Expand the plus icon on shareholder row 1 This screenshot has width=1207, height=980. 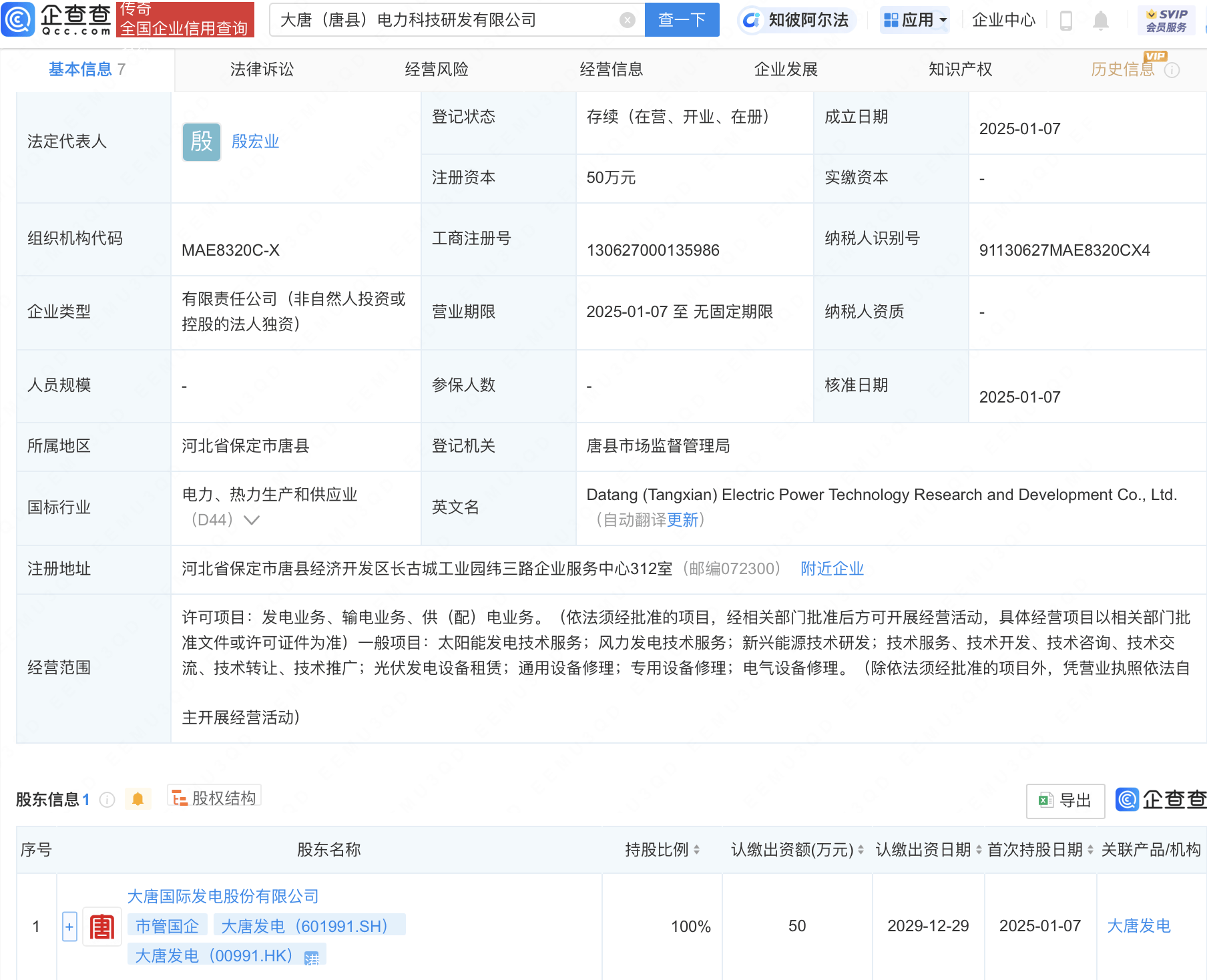[69, 927]
